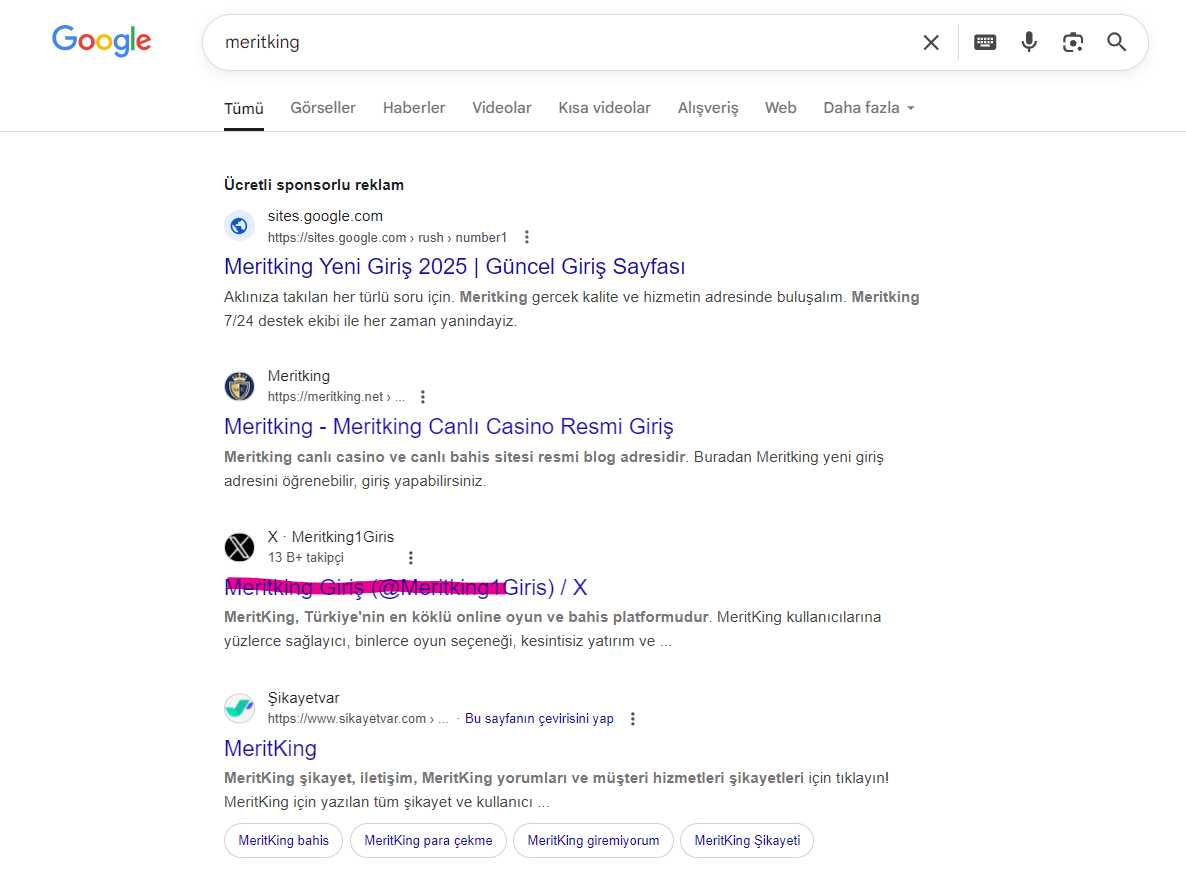Image resolution: width=1186 pixels, height=874 pixels.
Task: Click the sites.google.com site name
Action: pos(325,216)
